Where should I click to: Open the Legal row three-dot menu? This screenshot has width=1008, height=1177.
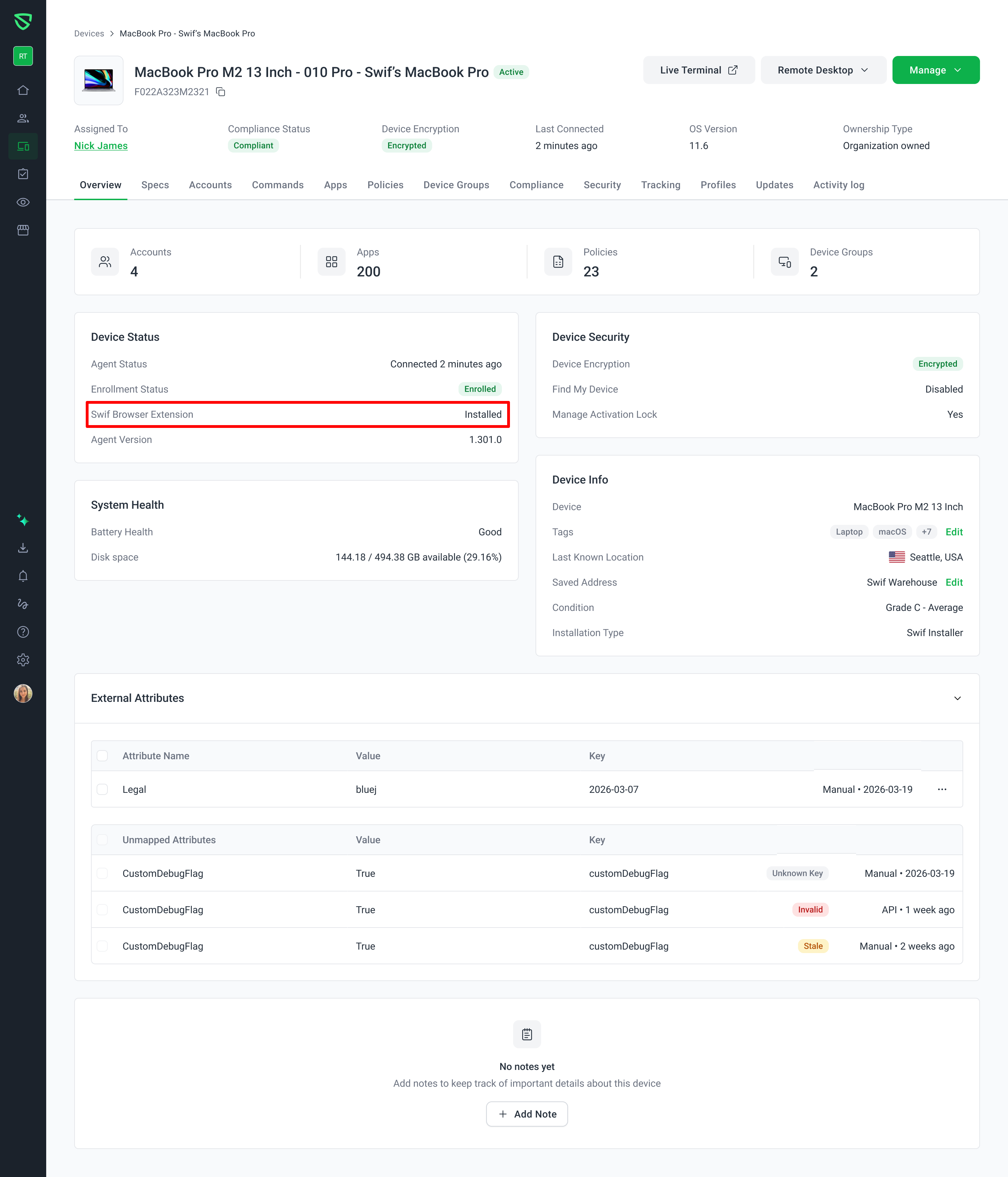pos(941,790)
